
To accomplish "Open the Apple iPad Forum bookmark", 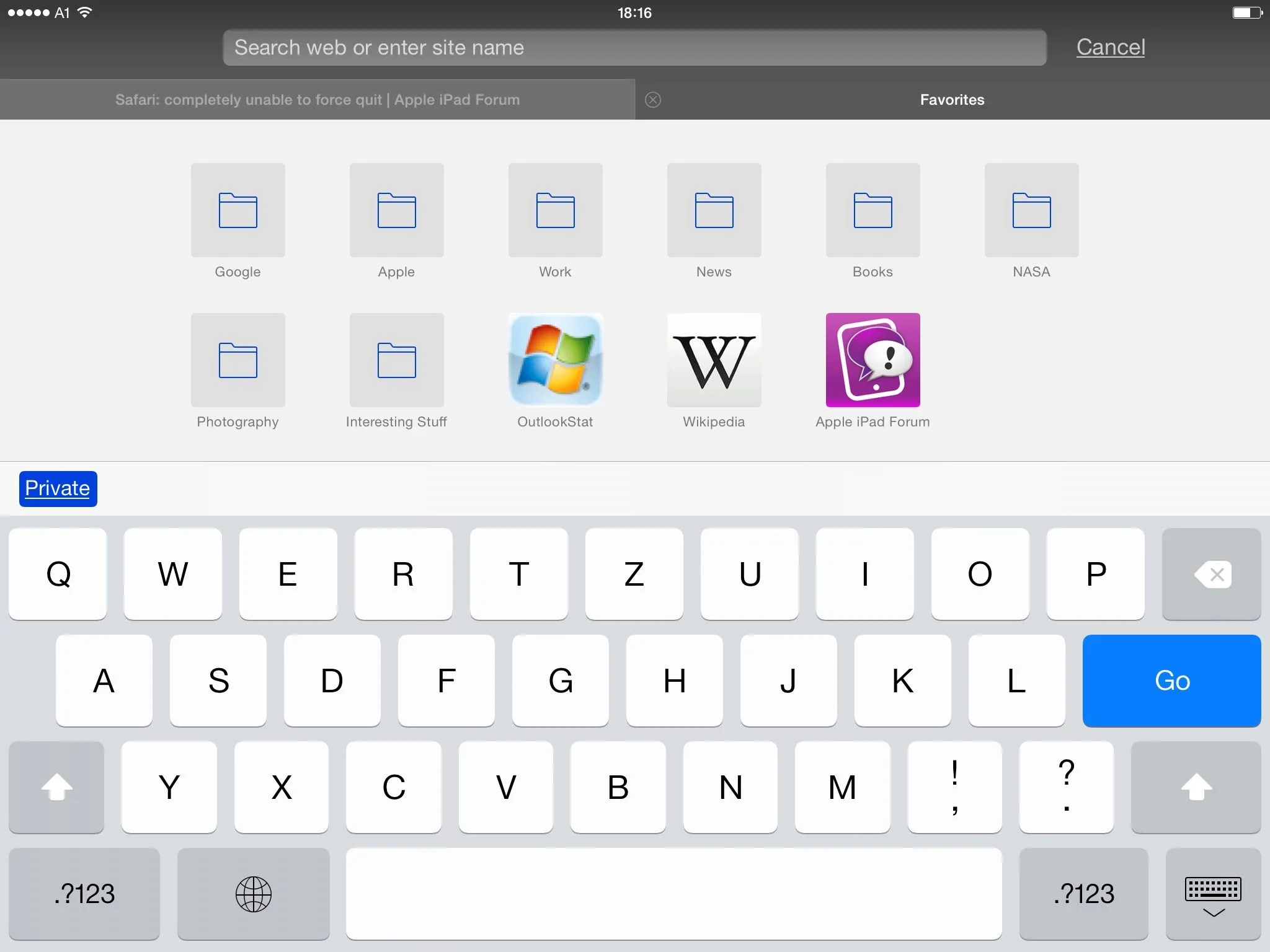I will (873, 360).
